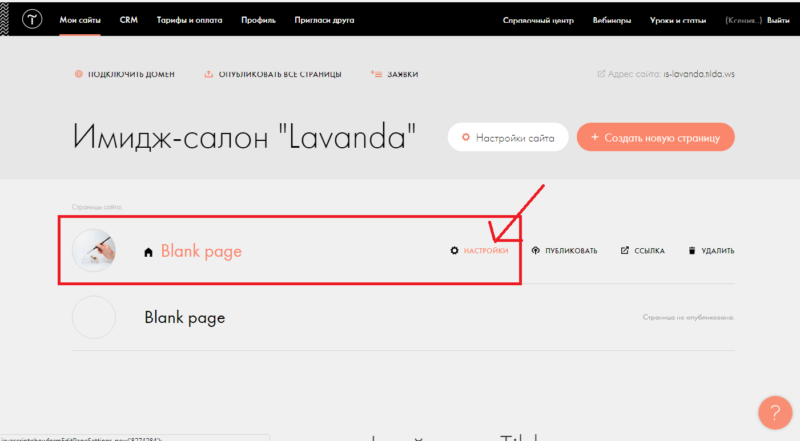Click the globe icon for Подключить домен
Image resolution: width=800 pixels, height=441 pixels.
[x=79, y=74]
